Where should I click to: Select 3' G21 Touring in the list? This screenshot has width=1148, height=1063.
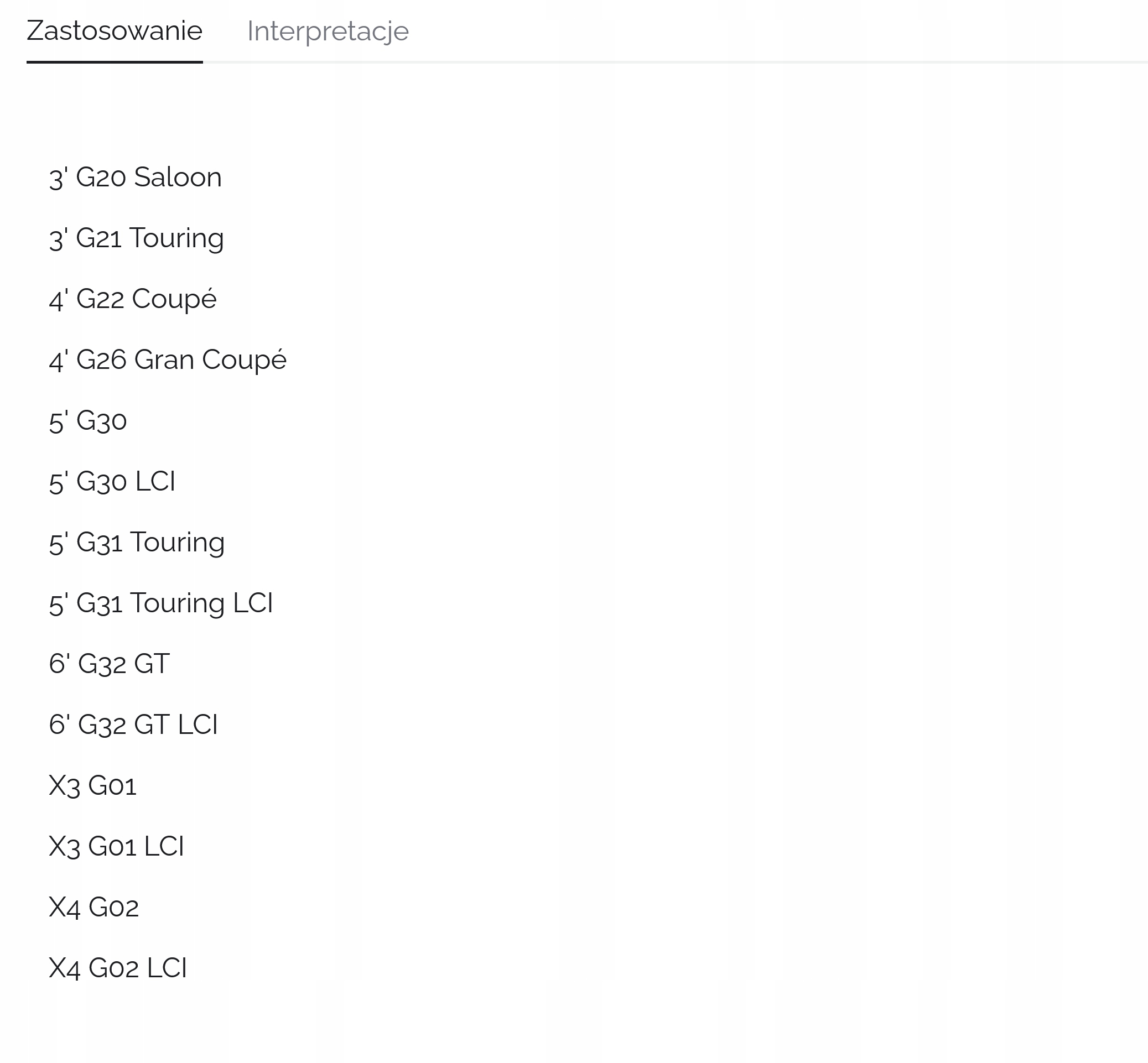[137, 238]
